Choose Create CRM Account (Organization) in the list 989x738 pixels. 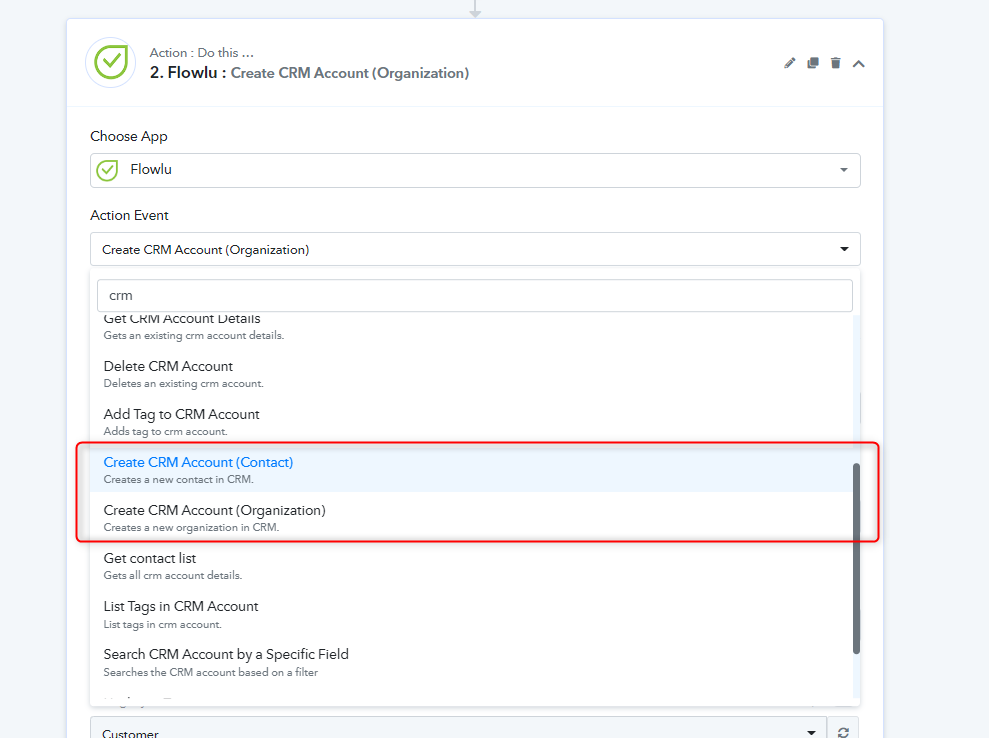[472, 518]
